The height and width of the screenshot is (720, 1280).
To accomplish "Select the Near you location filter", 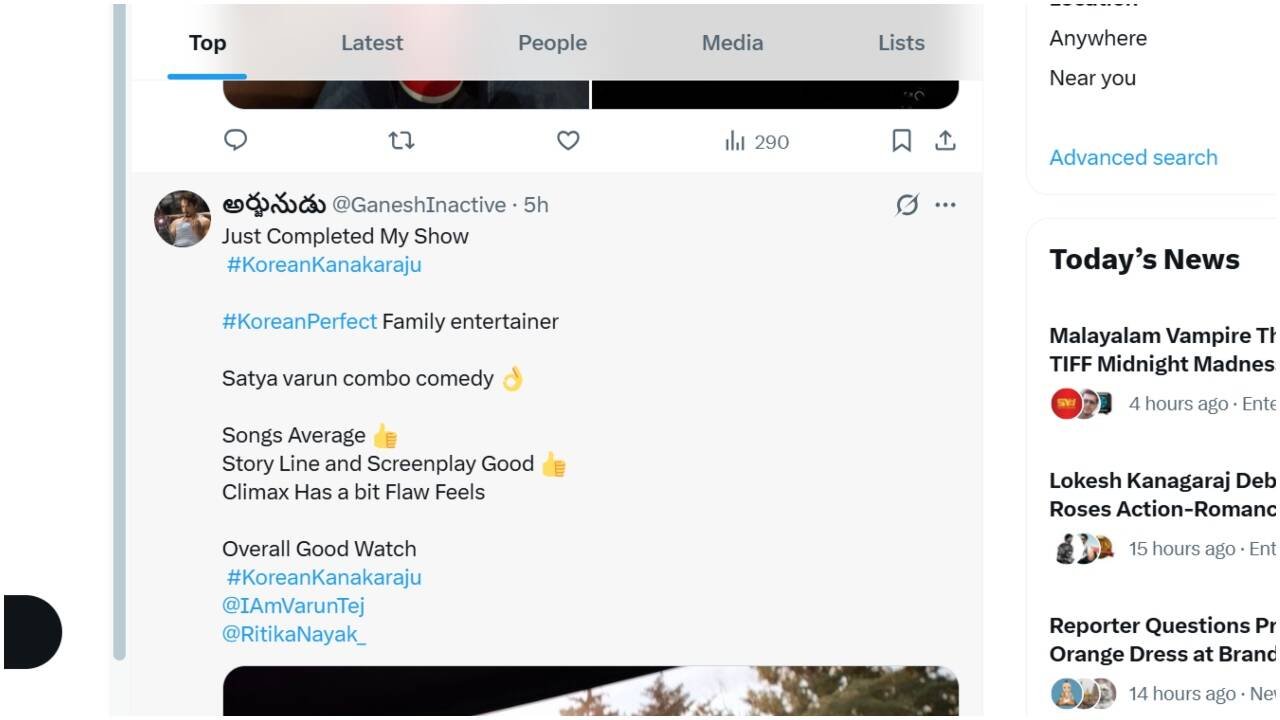I will [x=1092, y=78].
